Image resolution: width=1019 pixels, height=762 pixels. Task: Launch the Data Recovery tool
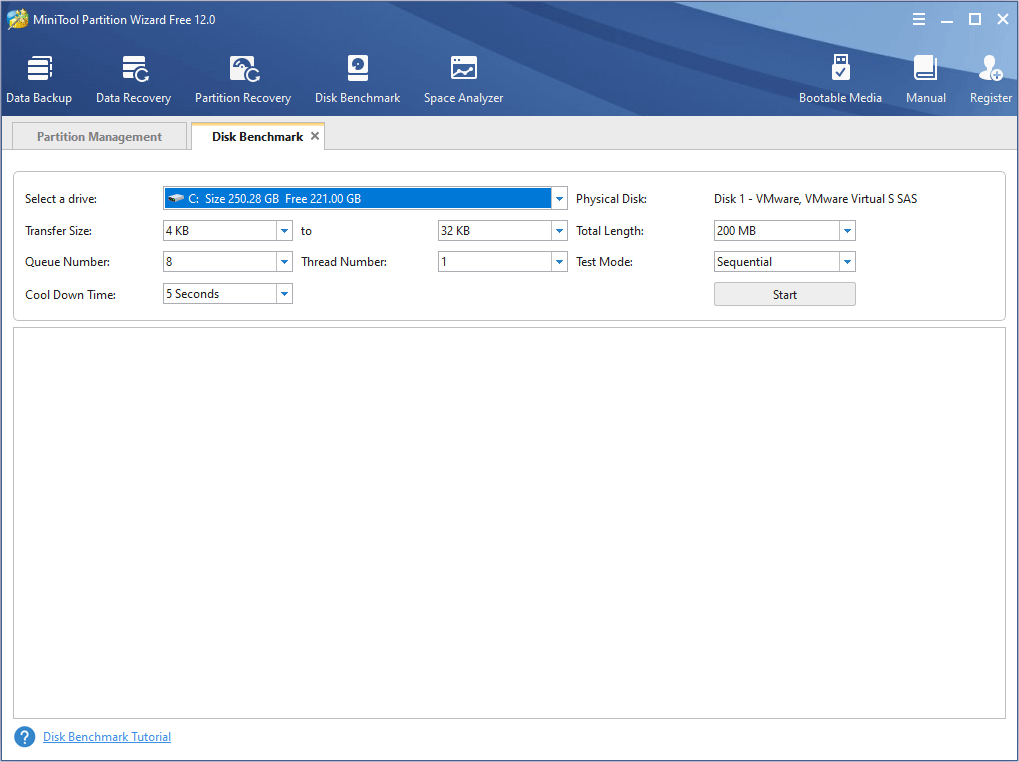pos(133,79)
